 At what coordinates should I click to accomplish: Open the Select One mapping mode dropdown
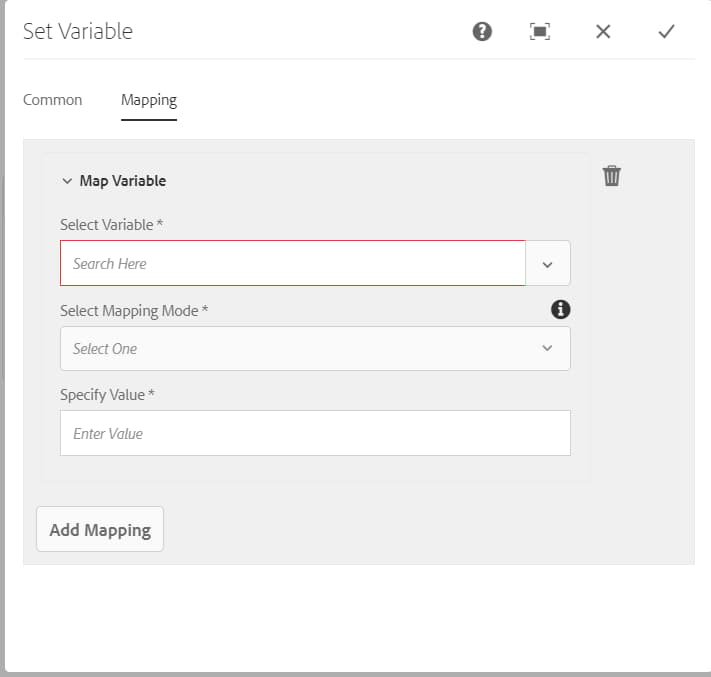[x=300, y=349]
